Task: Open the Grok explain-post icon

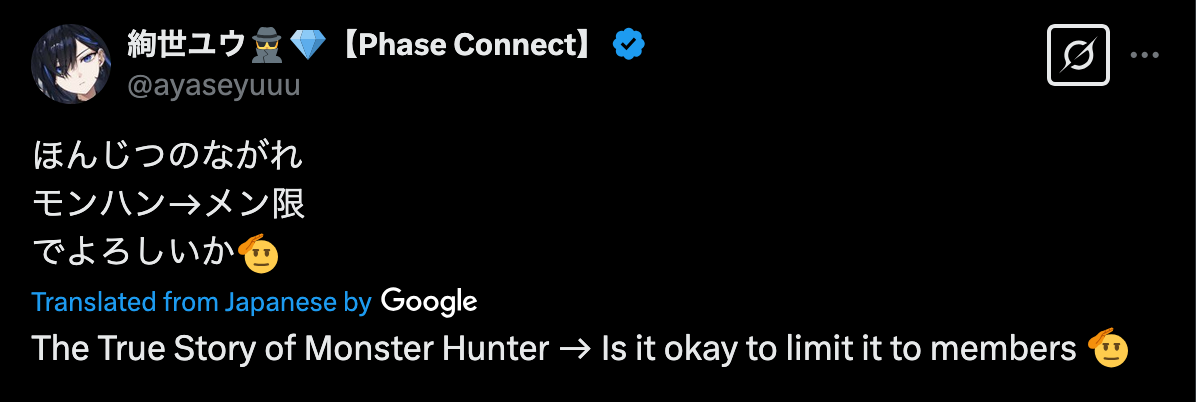Action: point(1077,54)
